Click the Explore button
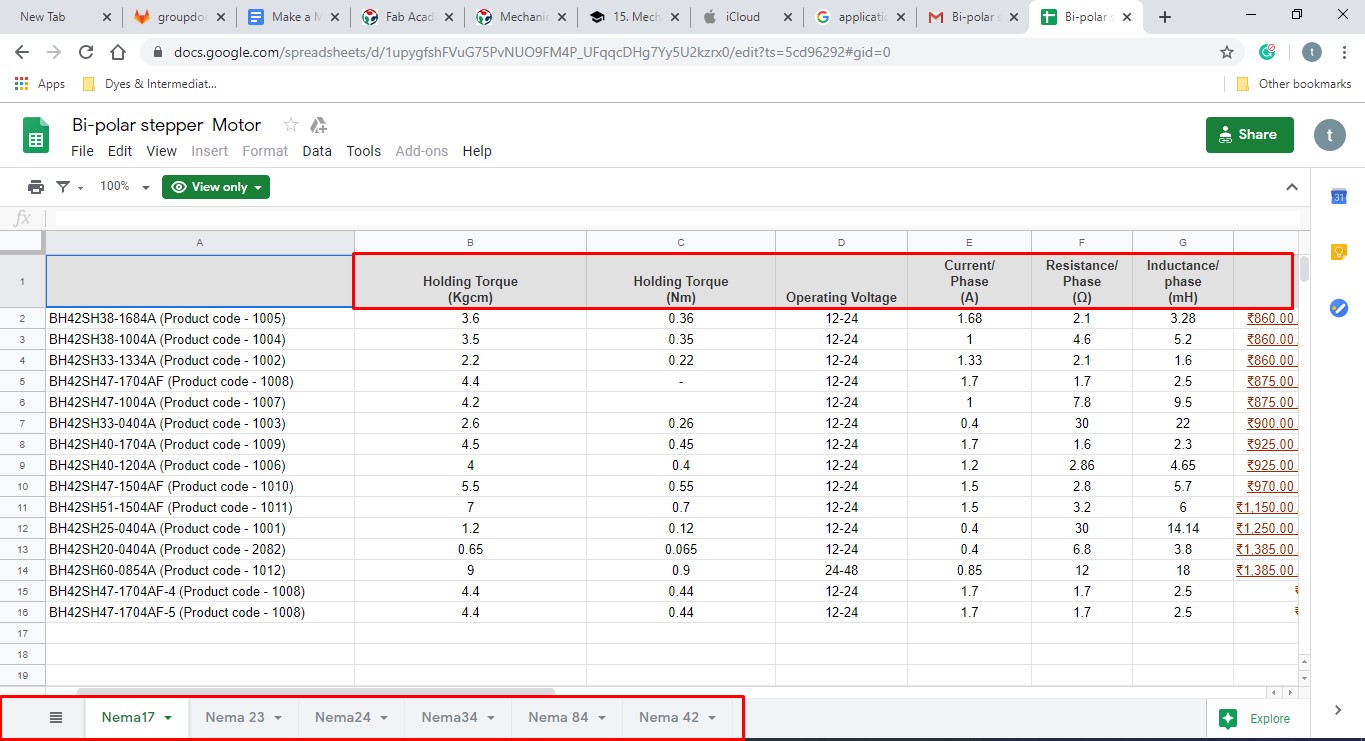This screenshot has width=1365, height=741. (x=1256, y=718)
